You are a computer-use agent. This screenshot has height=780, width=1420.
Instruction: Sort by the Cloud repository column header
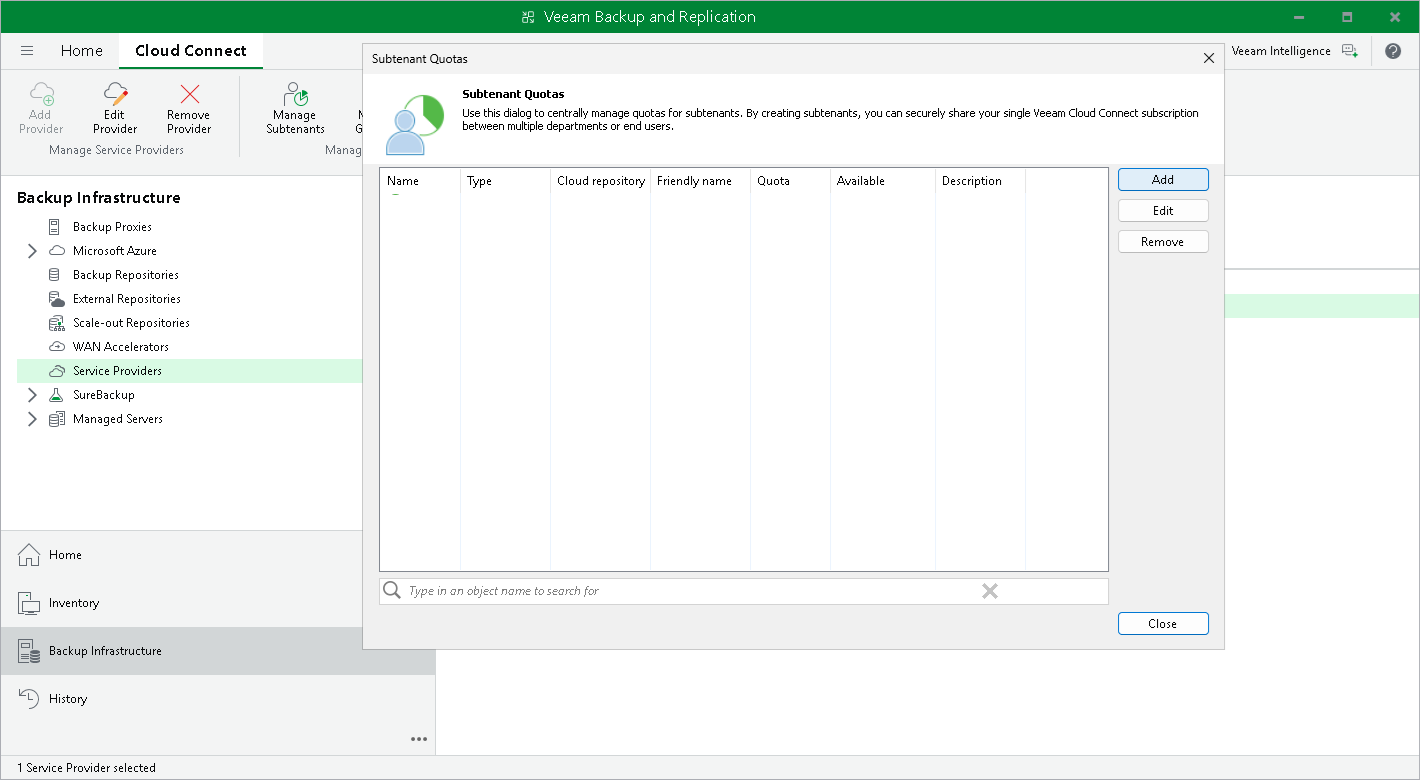(600, 181)
